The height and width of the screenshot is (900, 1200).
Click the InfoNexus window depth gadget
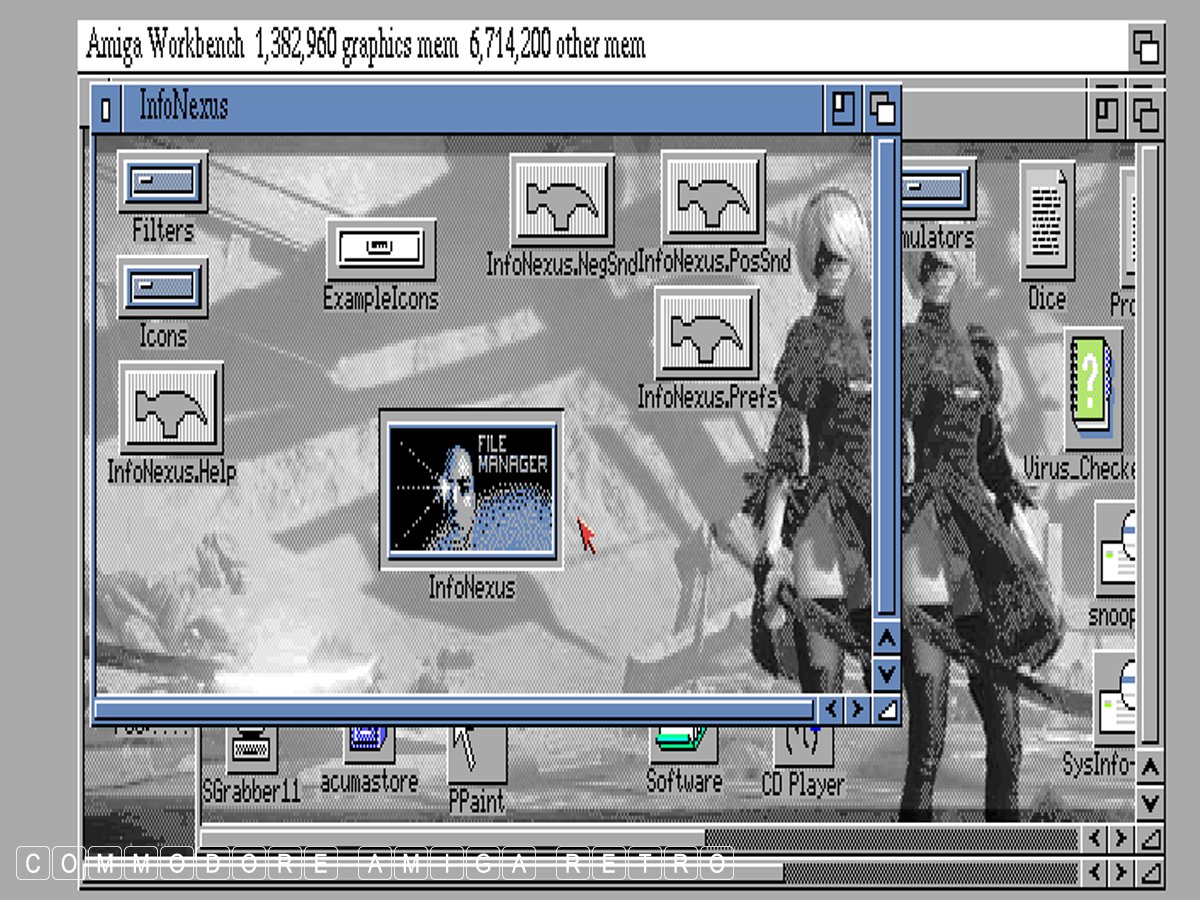882,108
